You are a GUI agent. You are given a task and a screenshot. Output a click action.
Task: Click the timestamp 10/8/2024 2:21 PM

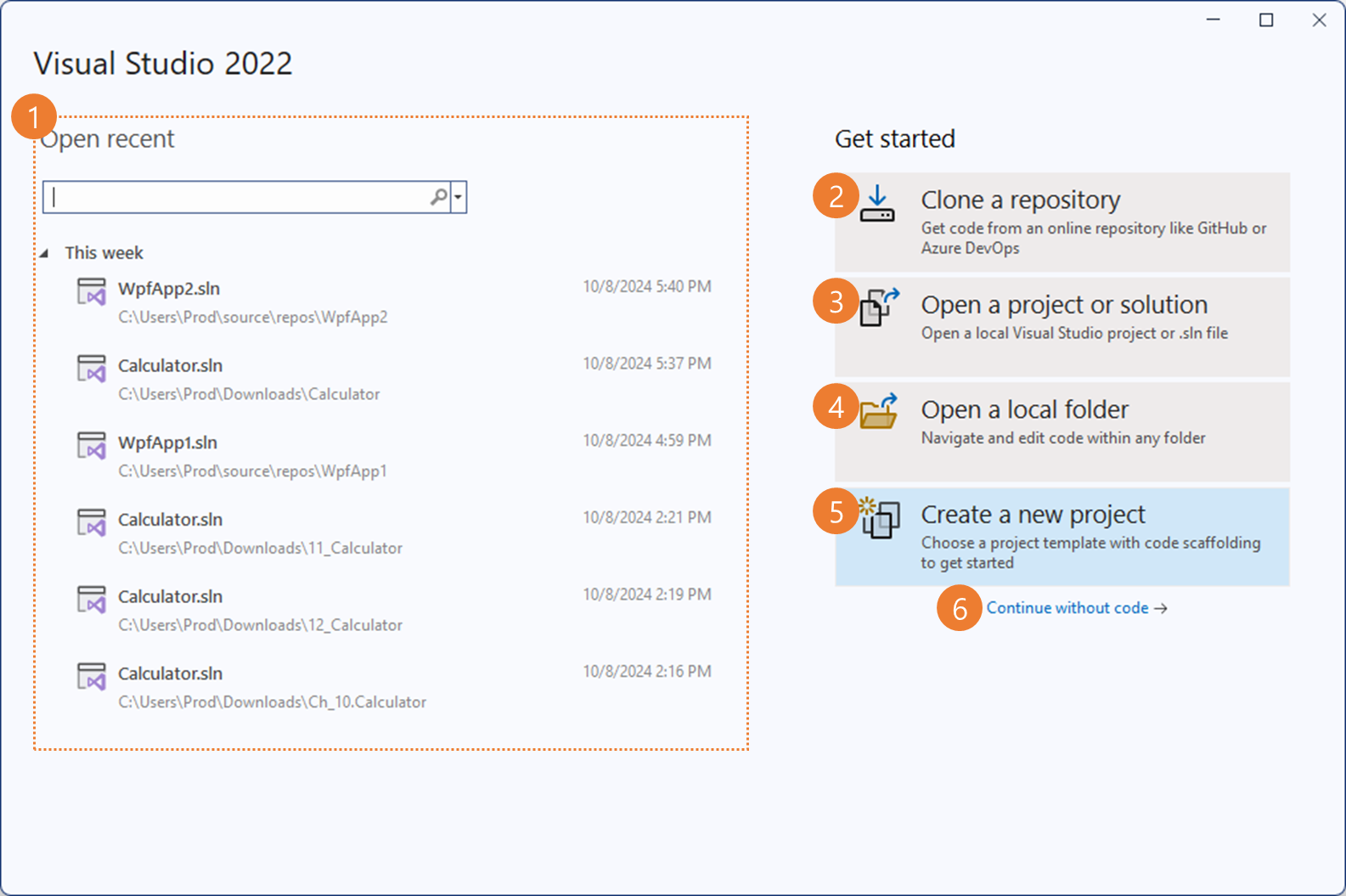pyautogui.click(x=647, y=517)
